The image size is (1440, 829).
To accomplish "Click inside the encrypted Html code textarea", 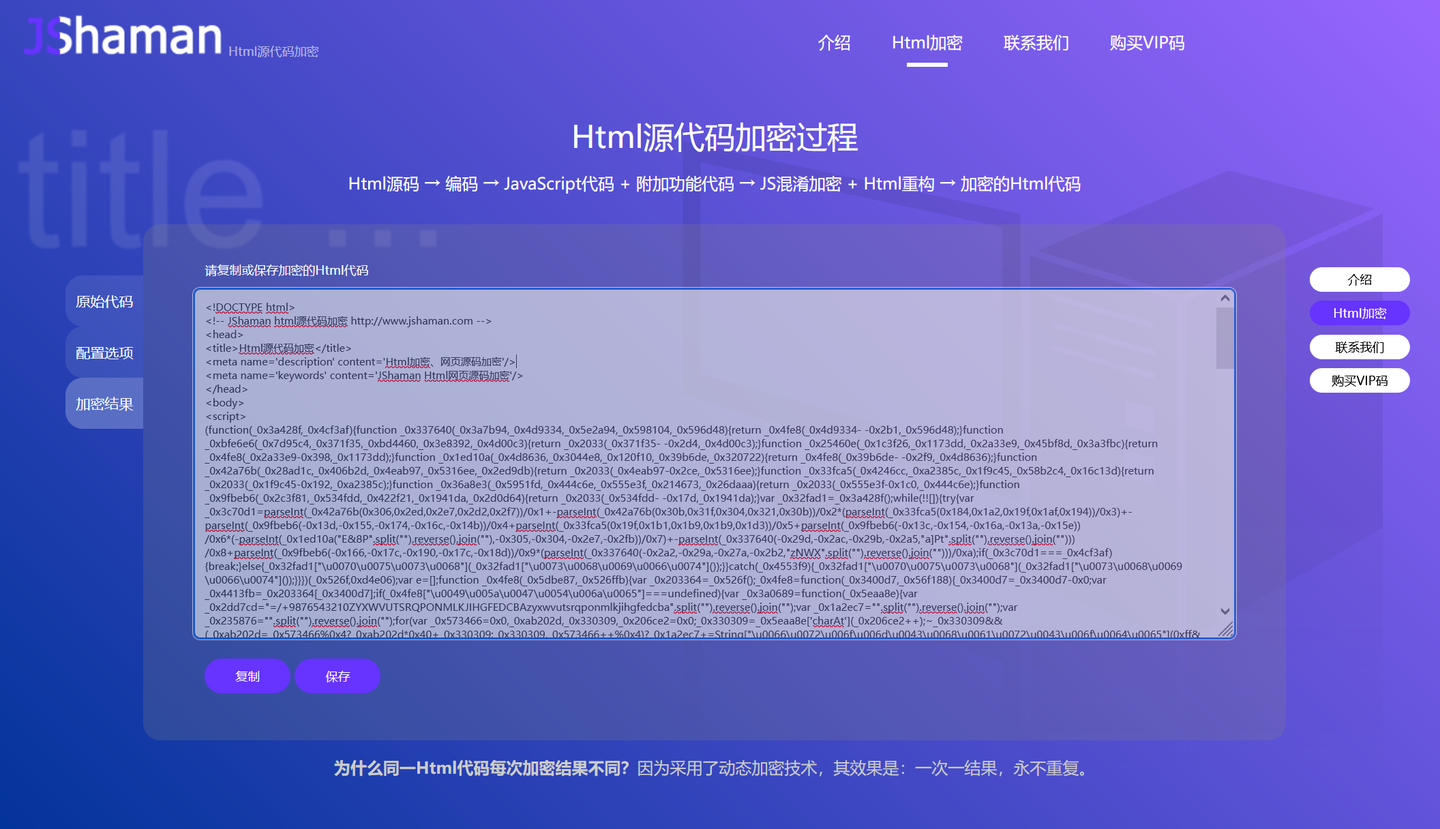I will [714, 464].
